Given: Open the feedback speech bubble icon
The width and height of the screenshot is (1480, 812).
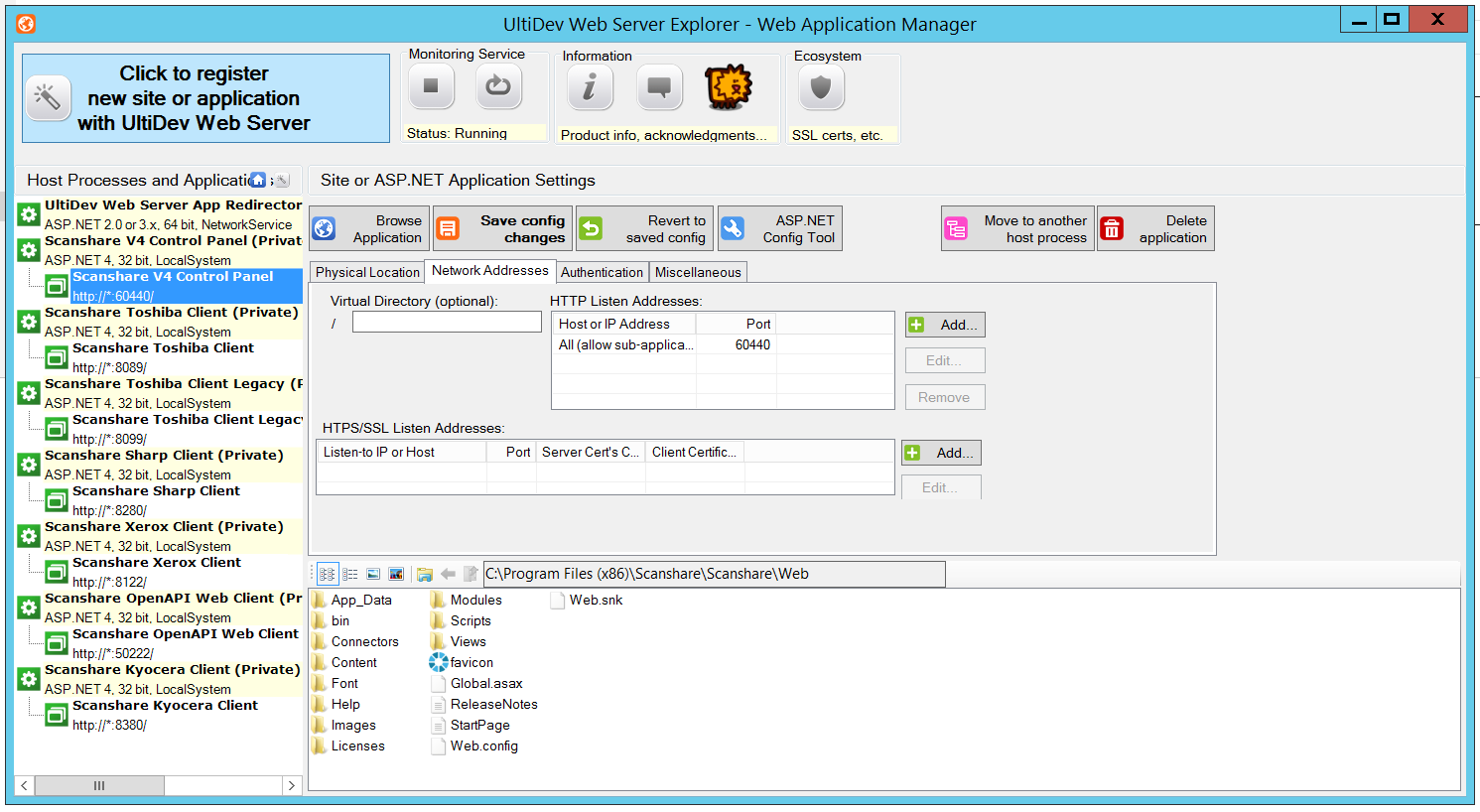Looking at the screenshot, I should [x=659, y=87].
